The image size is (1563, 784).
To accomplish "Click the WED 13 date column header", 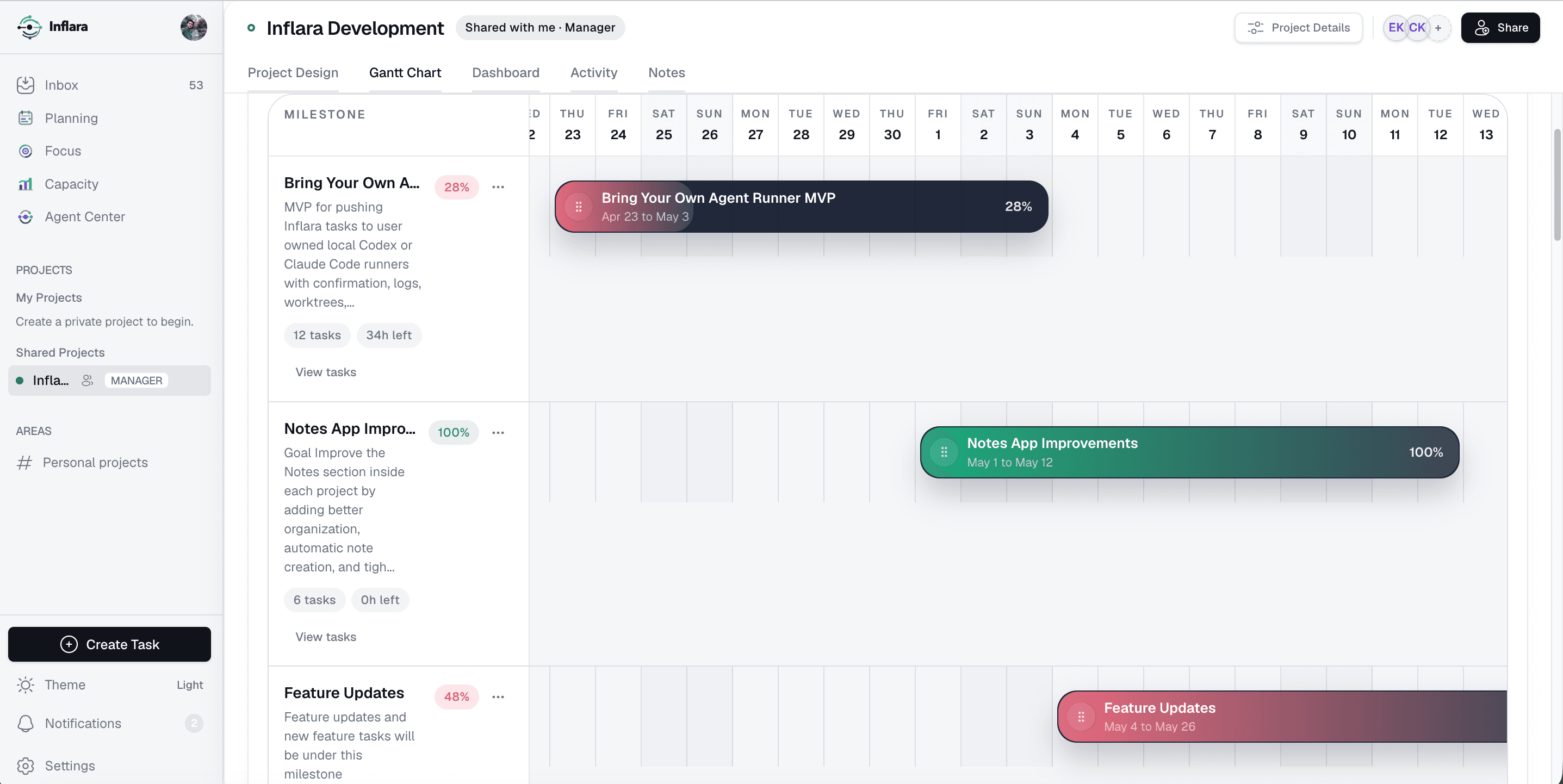I will tap(1485, 125).
